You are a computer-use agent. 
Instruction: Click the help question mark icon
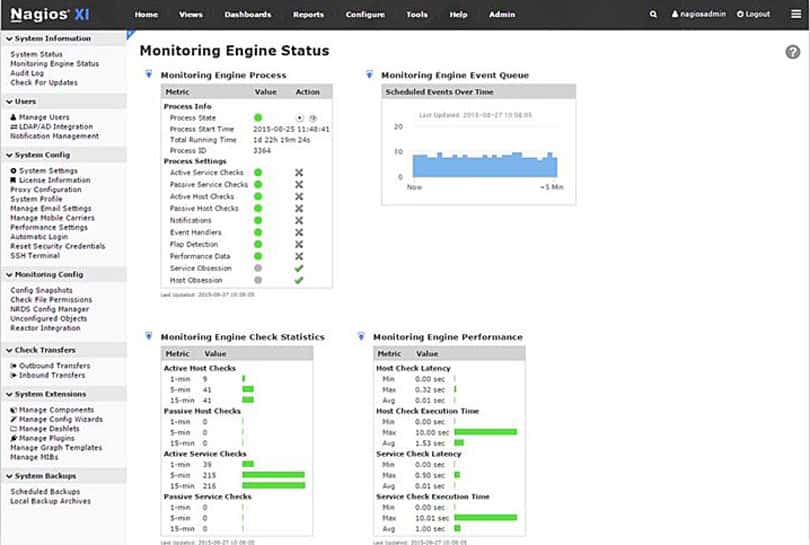(792, 52)
